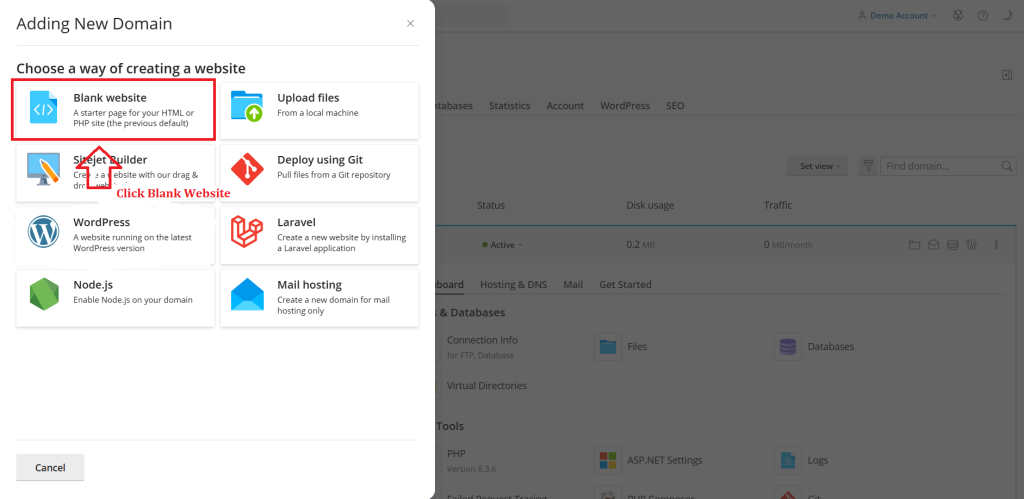Open the Databases link on dashboard
Screen dimensions: 1024x499
point(831,347)
